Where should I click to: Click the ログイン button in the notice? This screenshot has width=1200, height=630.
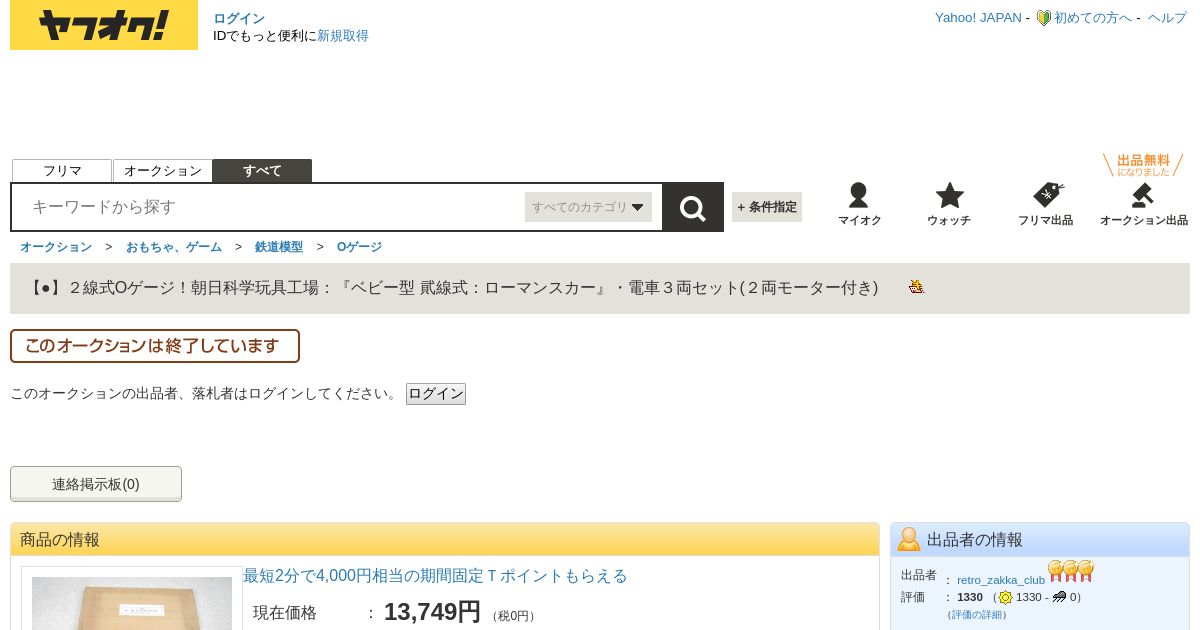pyautogui.click(x=436, y=394)
